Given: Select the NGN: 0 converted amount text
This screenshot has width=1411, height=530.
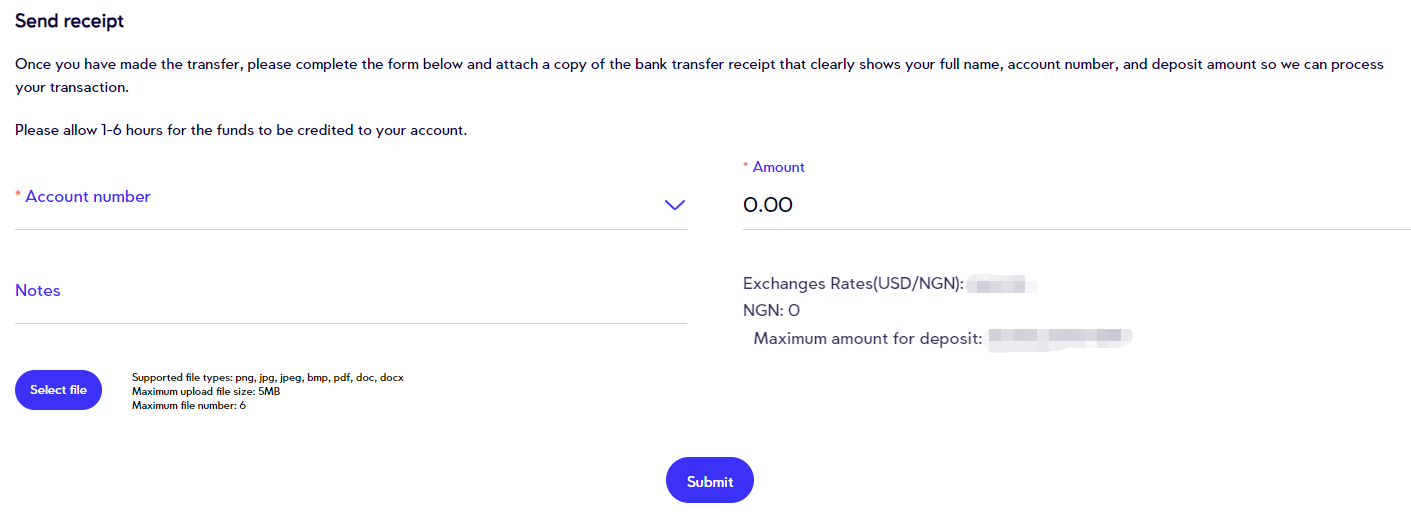Looking at the screenshot, I should 771,311.
